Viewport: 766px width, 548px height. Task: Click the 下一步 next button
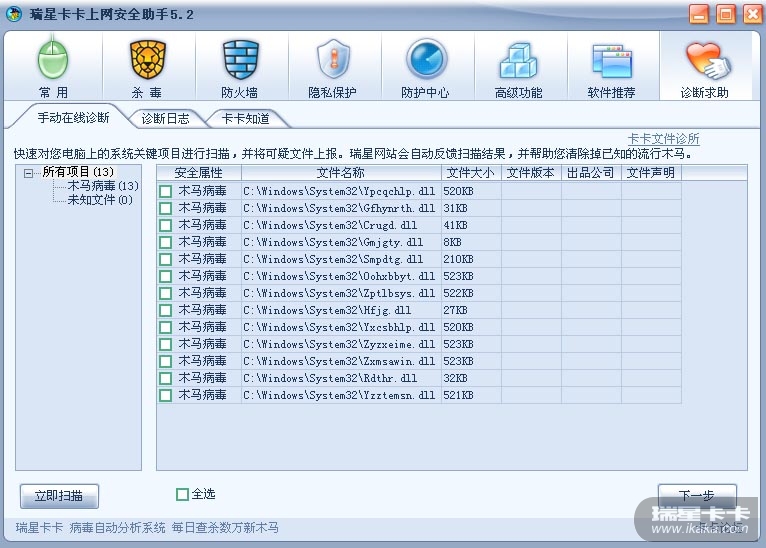(697, 496)
